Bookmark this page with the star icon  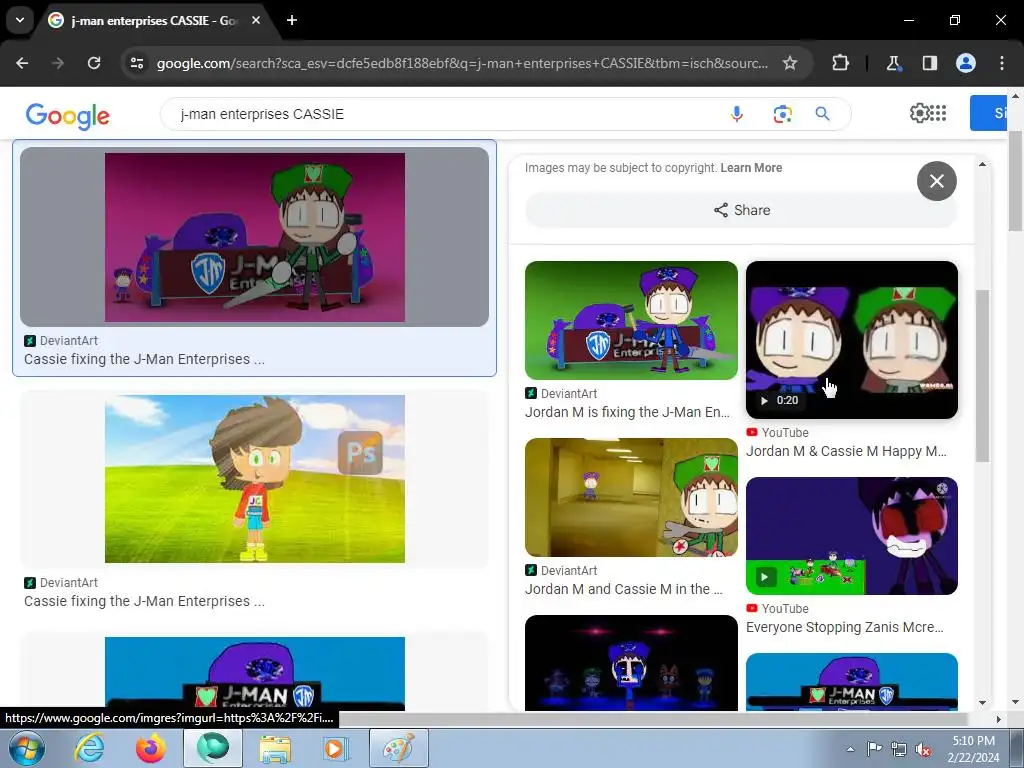coord(790,63)
